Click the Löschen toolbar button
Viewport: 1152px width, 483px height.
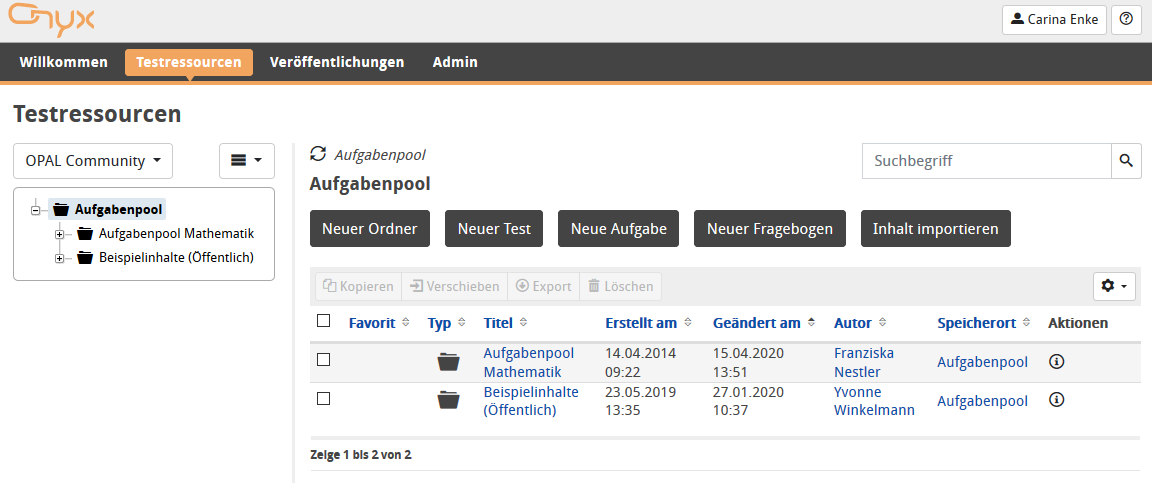tap(621, 287)
